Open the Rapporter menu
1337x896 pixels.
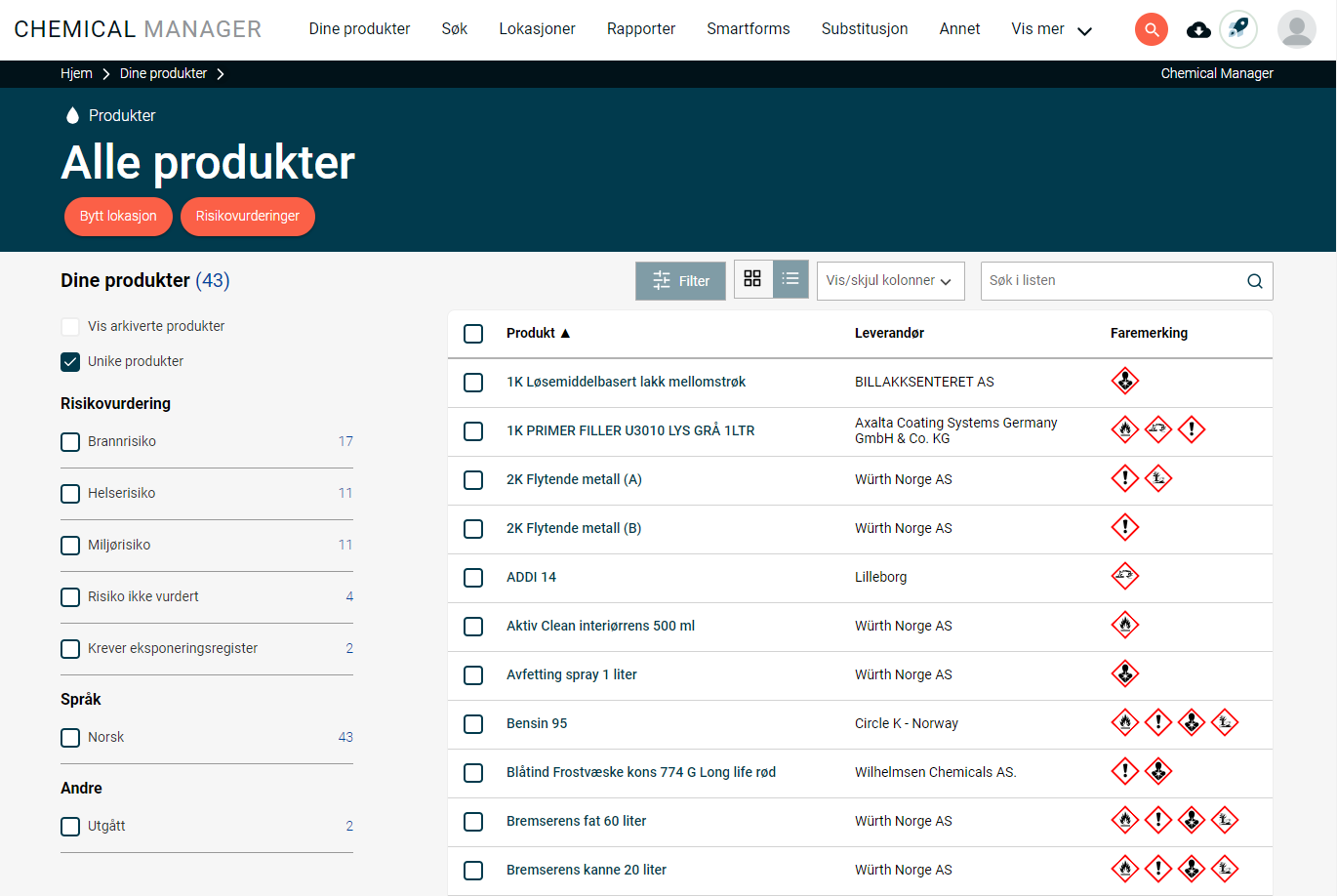point(641,29)
